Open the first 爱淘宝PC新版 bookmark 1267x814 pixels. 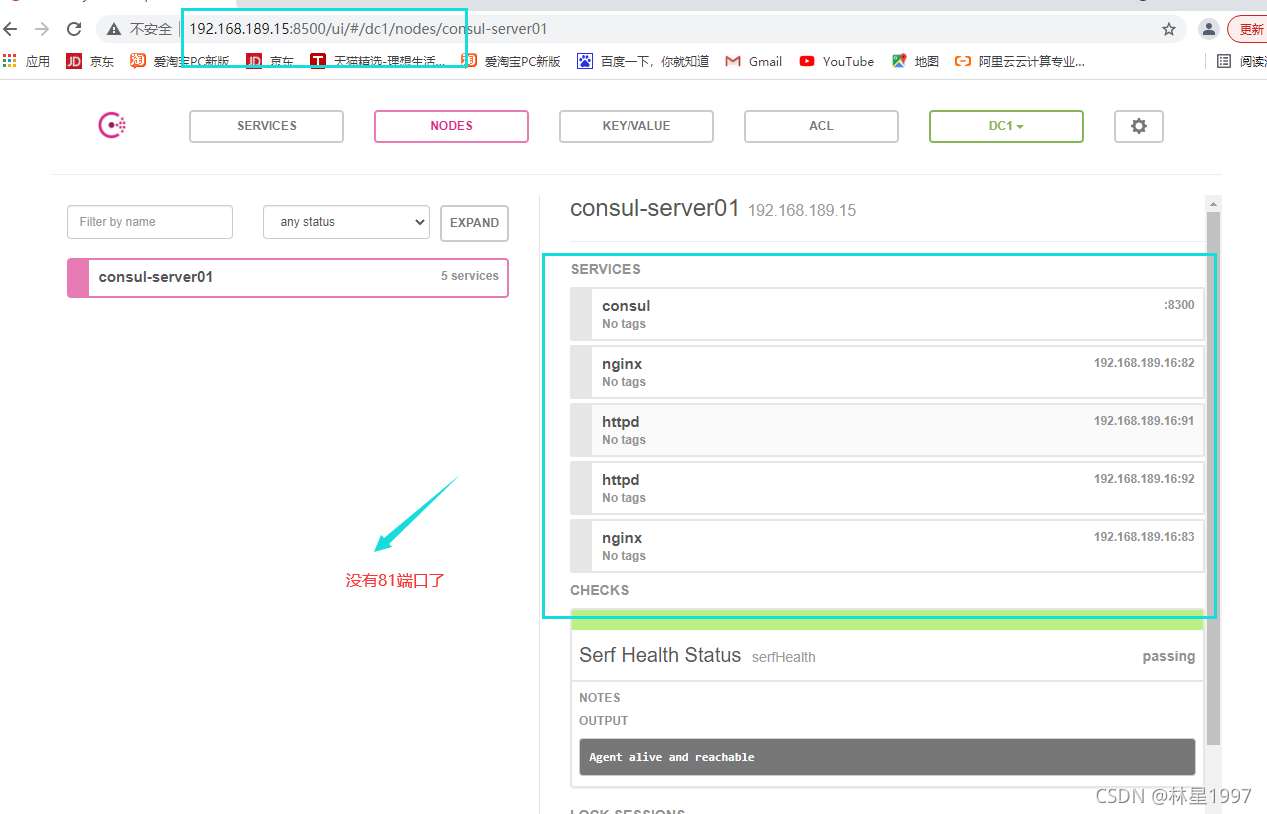point(180,61)
